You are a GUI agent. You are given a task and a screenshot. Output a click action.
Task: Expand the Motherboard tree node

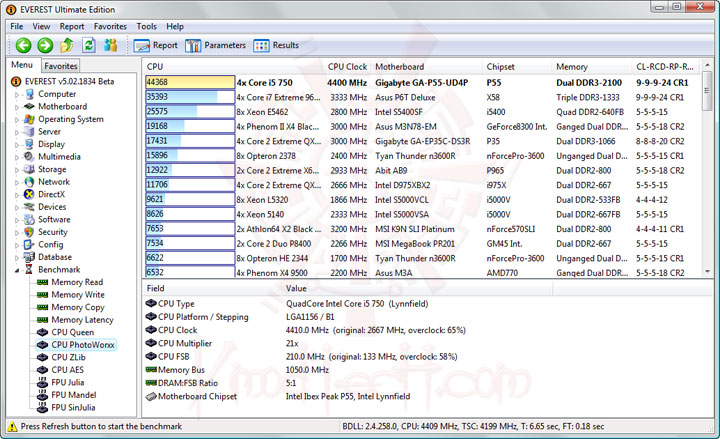(x=17, y=107)
